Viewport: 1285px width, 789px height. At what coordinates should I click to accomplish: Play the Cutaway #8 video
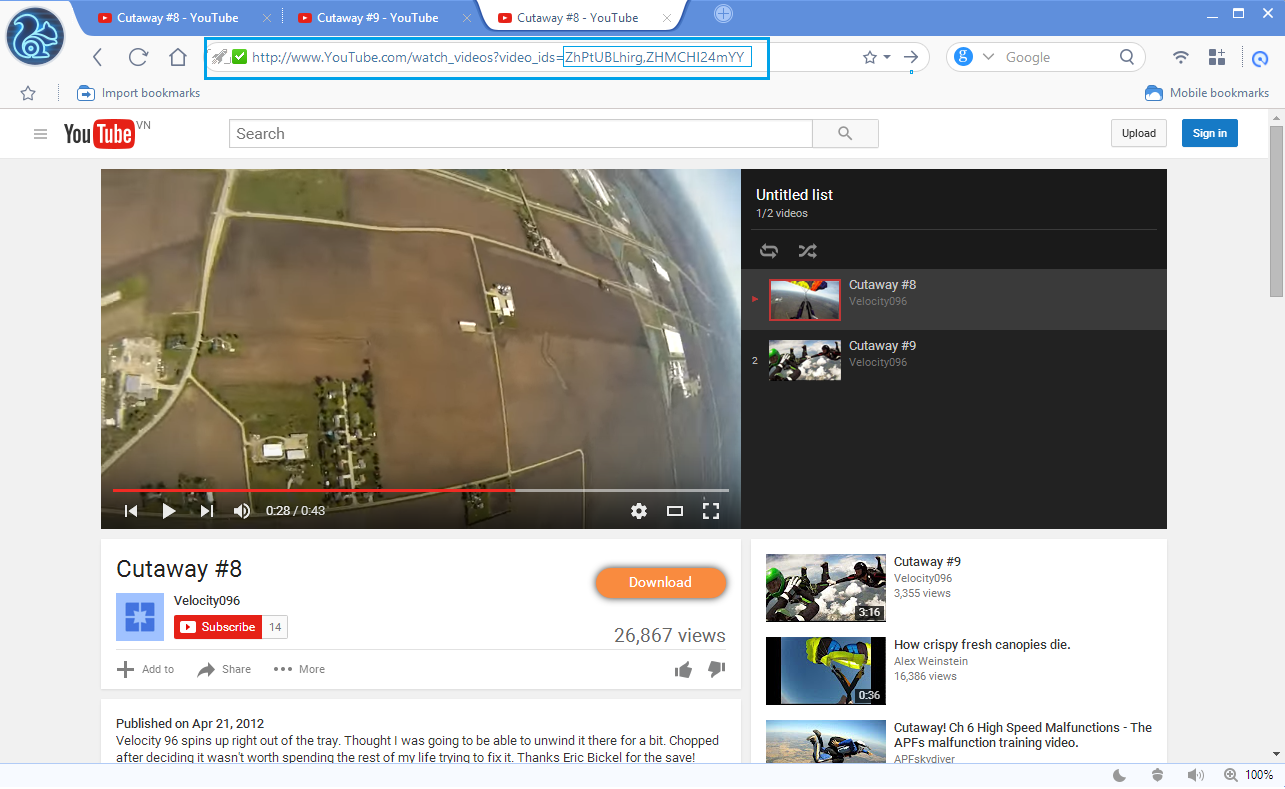tap(168, 511)
